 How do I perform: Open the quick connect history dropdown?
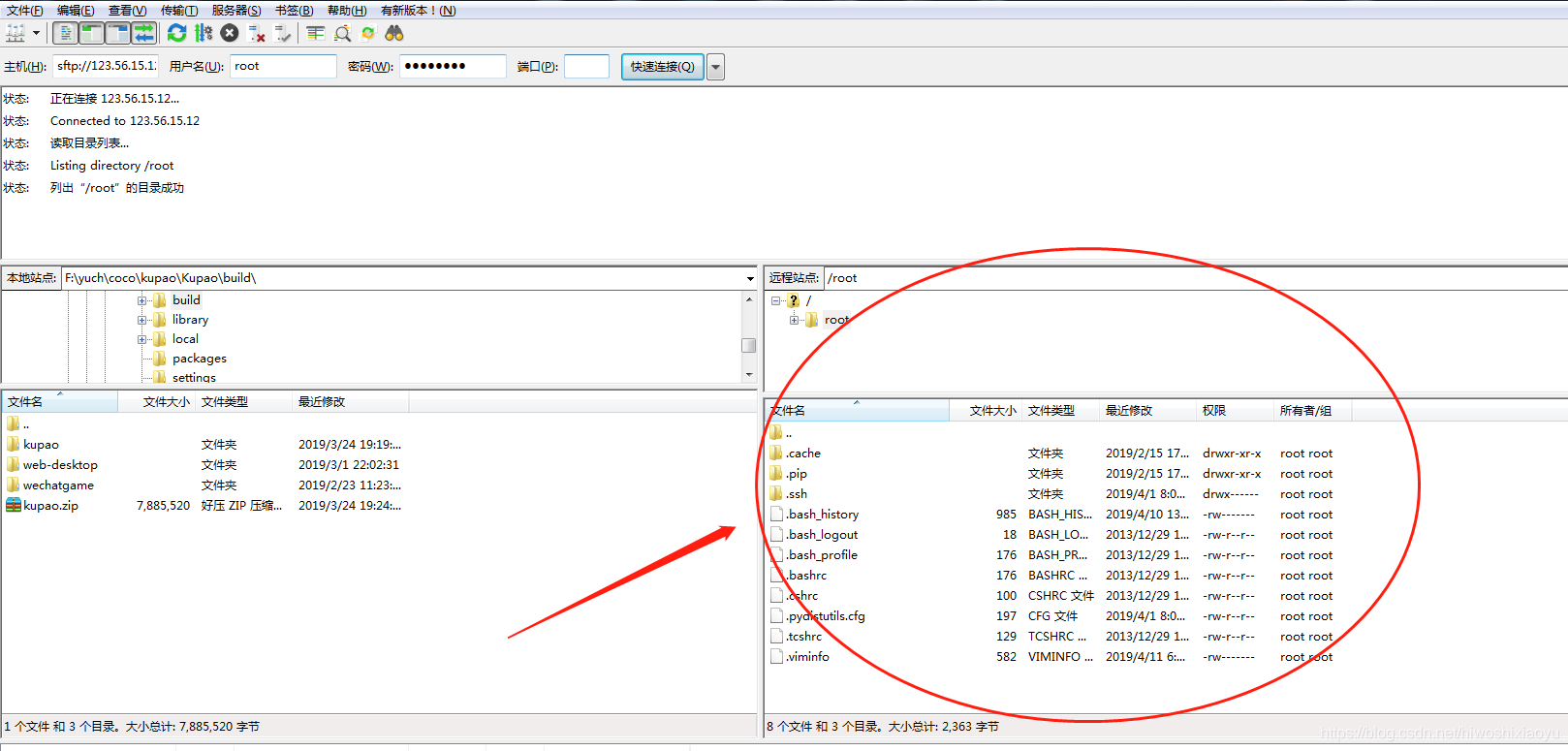point(716,67)
